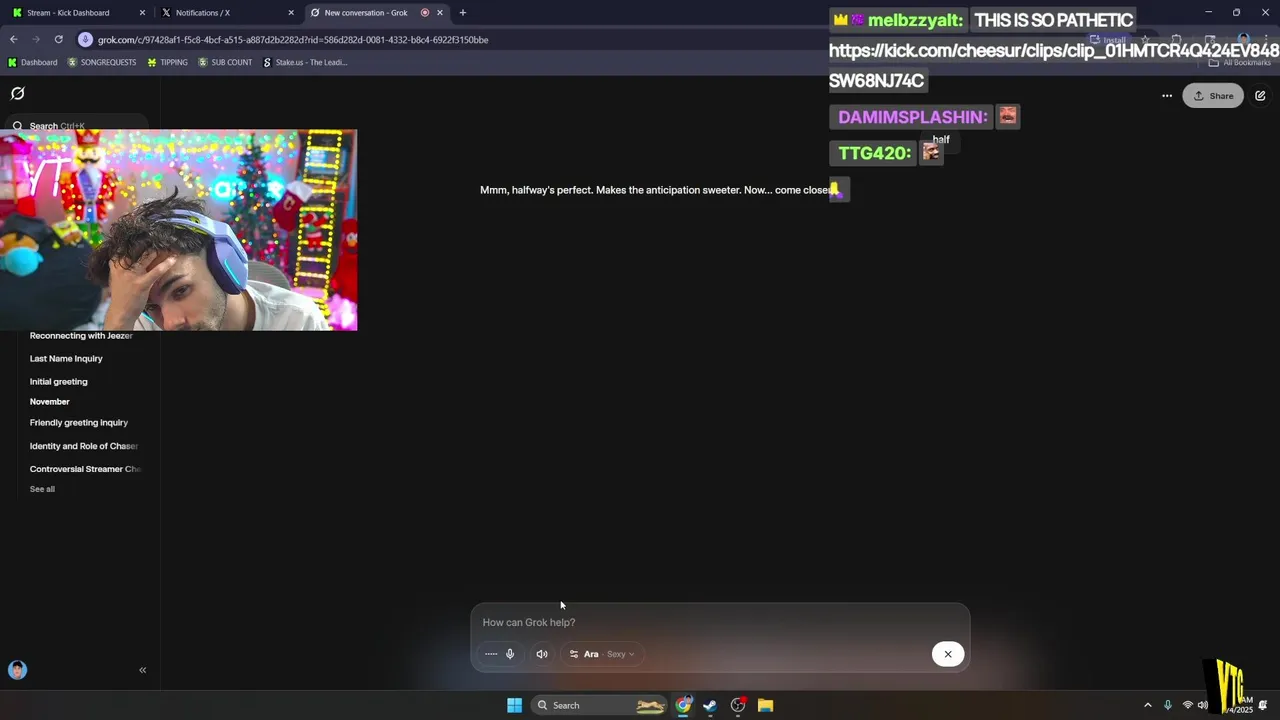Open the Chrome profile avatar

click(x=1243, y=40)
